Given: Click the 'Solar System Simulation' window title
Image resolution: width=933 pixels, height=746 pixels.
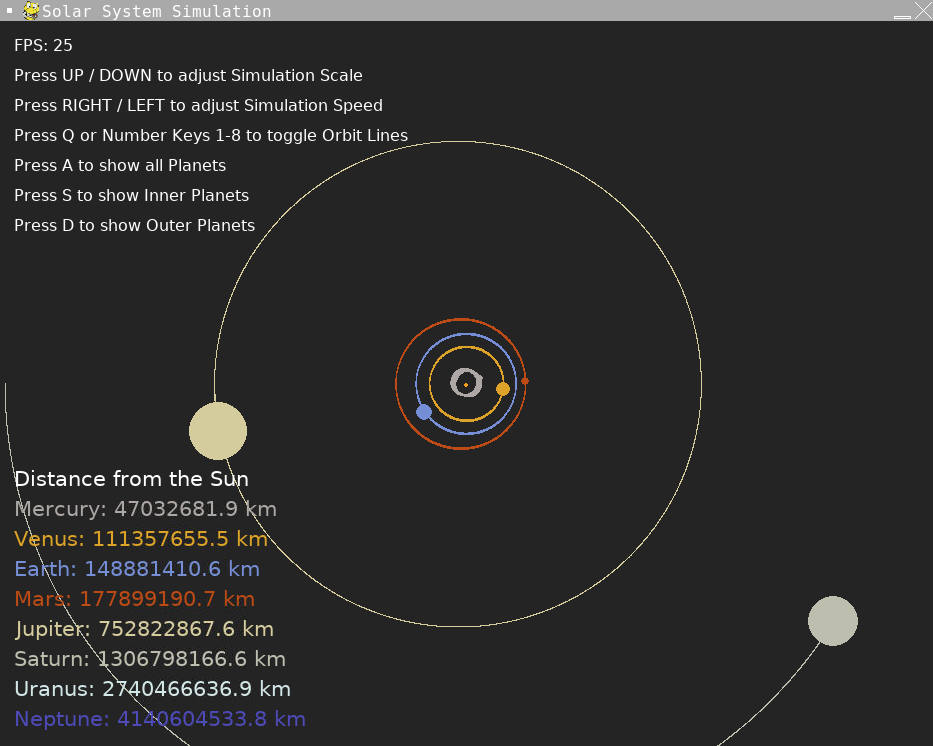Looking at the screenshot, I should pyautogui.click(x=156, y=11).
